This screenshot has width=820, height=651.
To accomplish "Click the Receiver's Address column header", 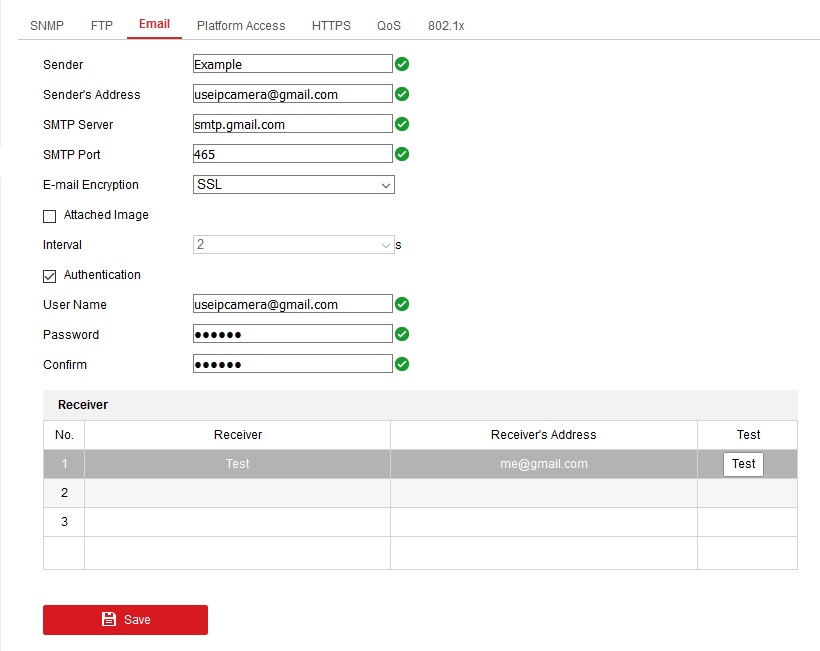I will [x=544, y=435].
